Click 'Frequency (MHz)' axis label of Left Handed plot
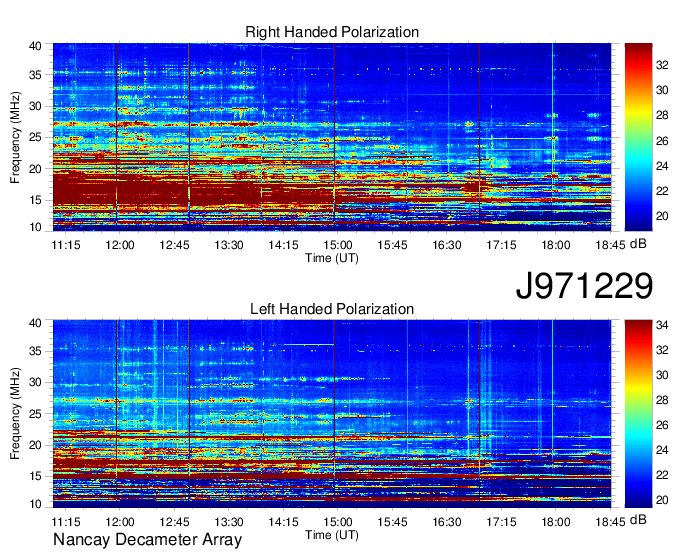This screenshot has width=680, height=552. tap(15, 414)
